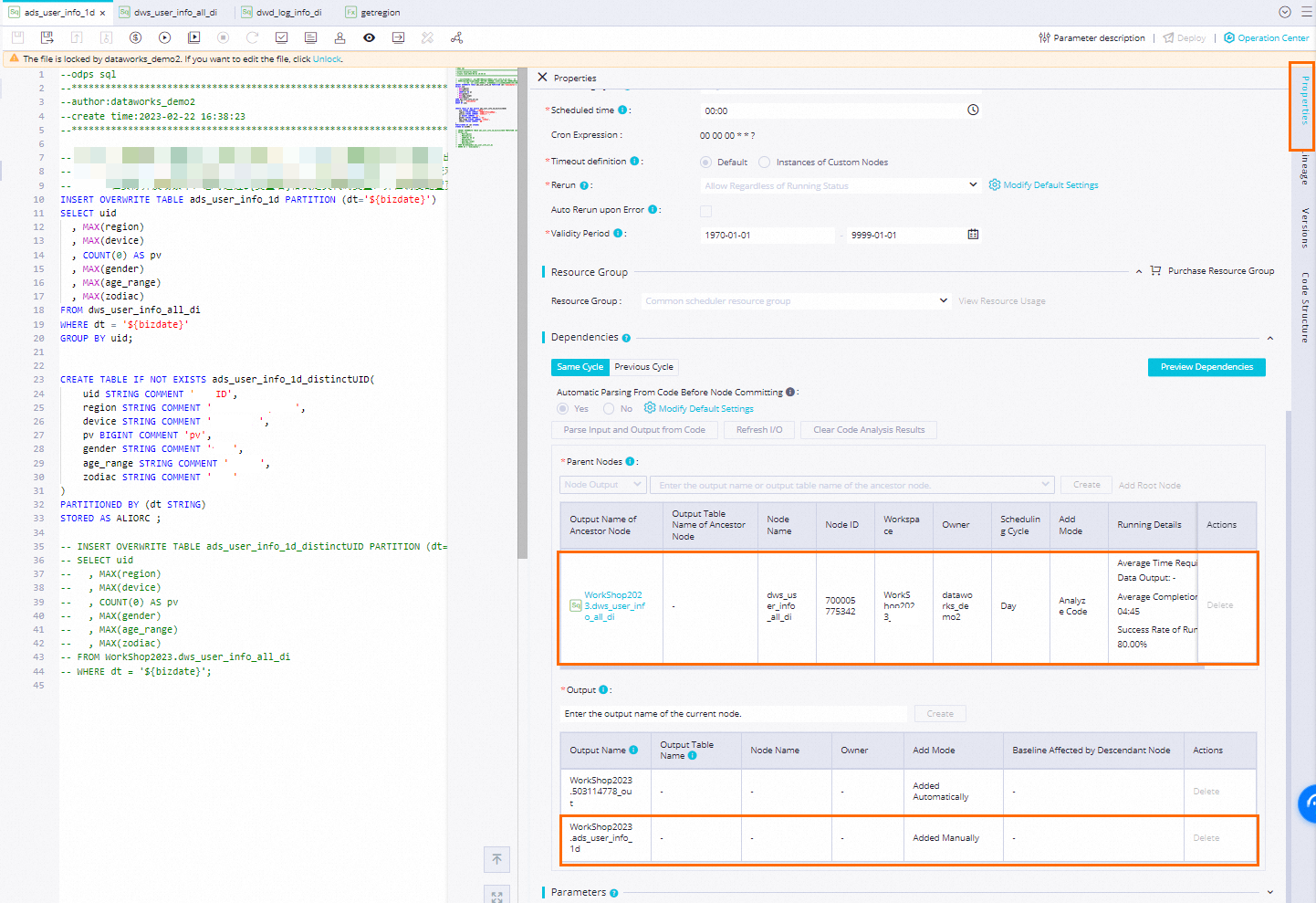Click View Resource Usage
The height and width of the screenshot is (903, 1316).
coord(1002,301)
